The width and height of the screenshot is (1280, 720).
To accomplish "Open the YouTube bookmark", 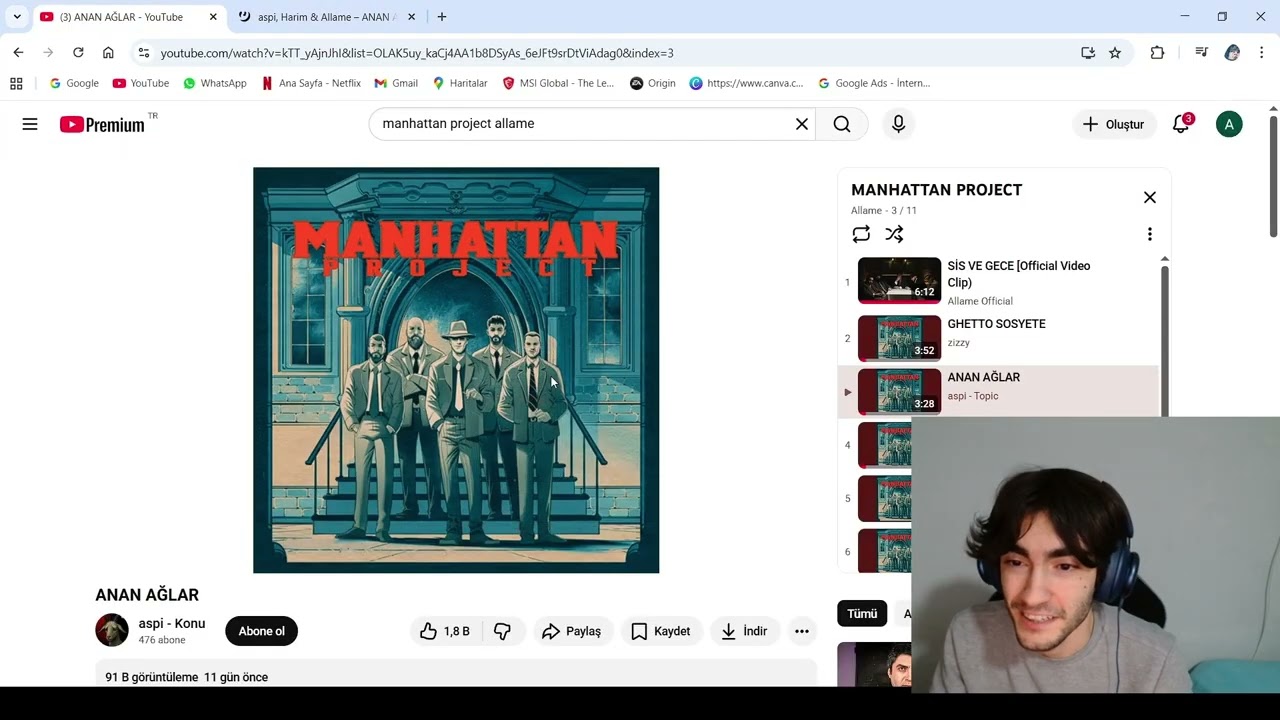I will [141, 83].
